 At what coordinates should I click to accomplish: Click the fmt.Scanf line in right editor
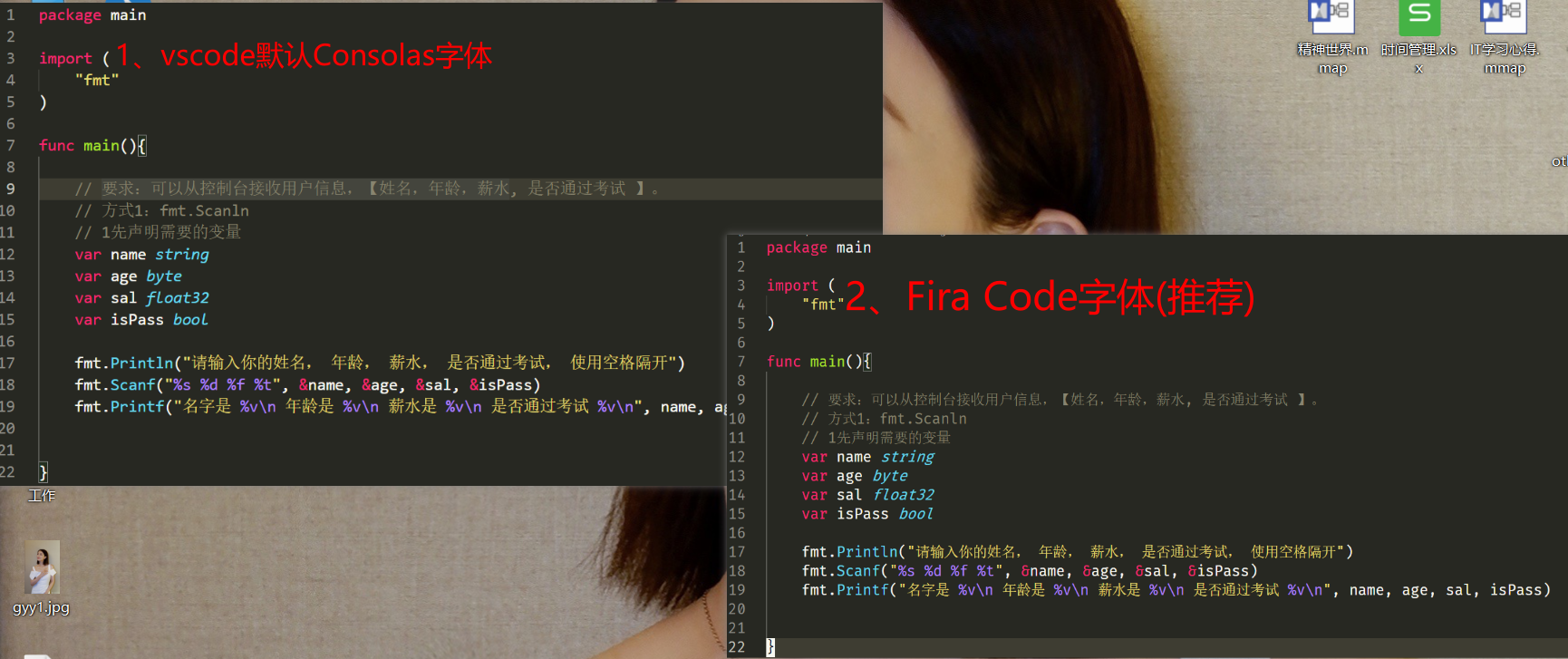coord(1030,571)
